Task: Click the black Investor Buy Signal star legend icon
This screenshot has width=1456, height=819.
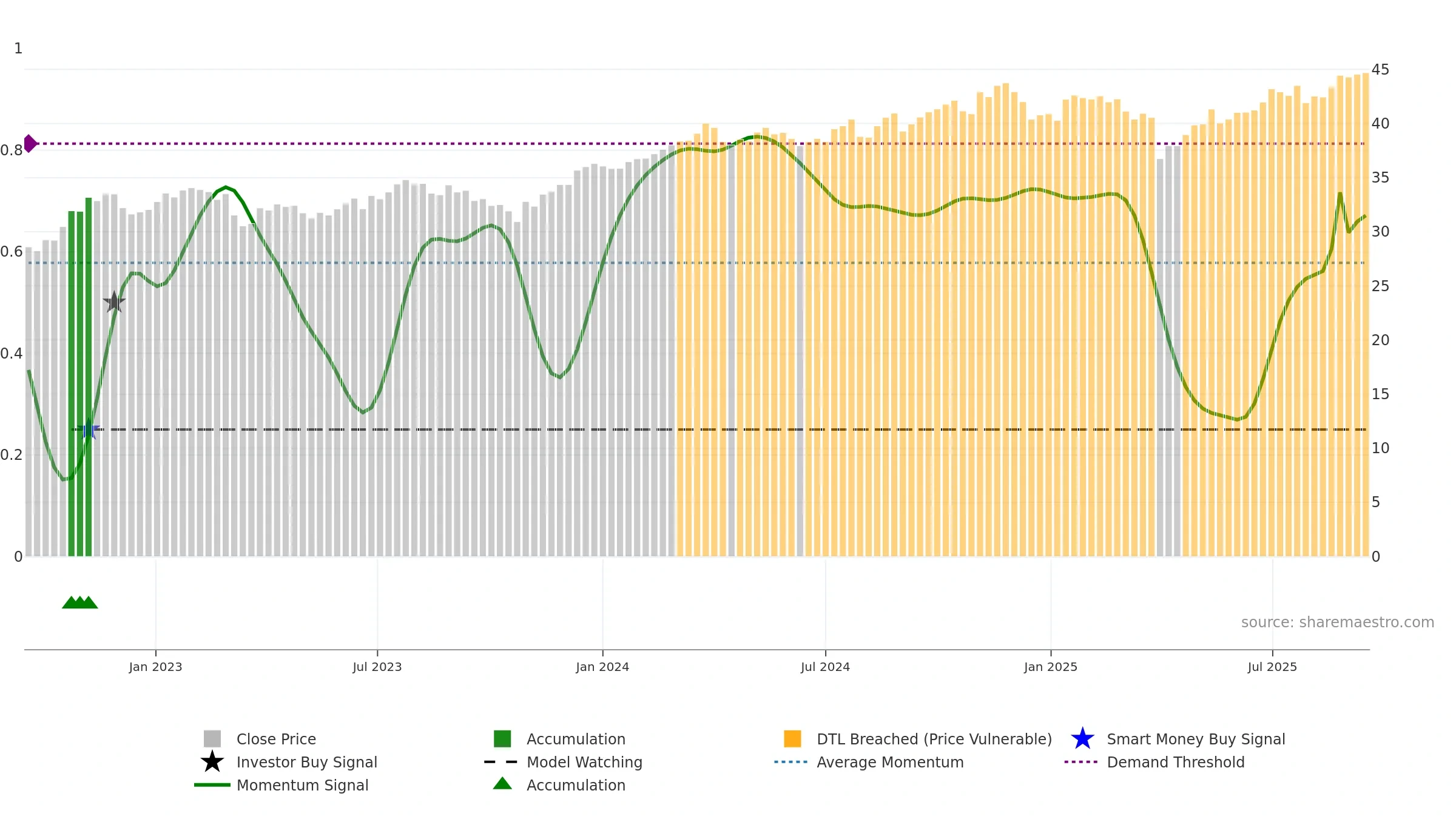Action: pyautogui.click(x=212, y=761)
